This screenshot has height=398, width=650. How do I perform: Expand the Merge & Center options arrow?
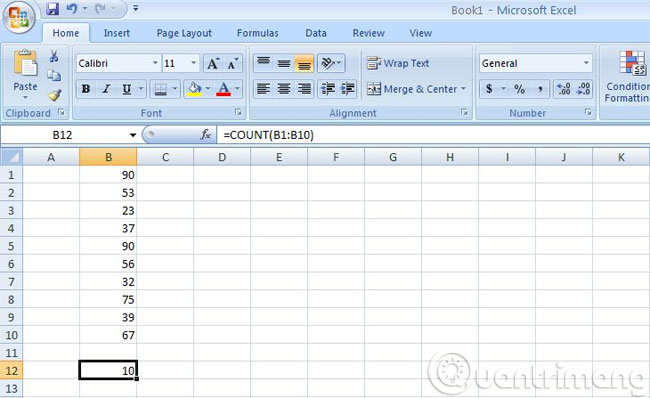(463, 89)
